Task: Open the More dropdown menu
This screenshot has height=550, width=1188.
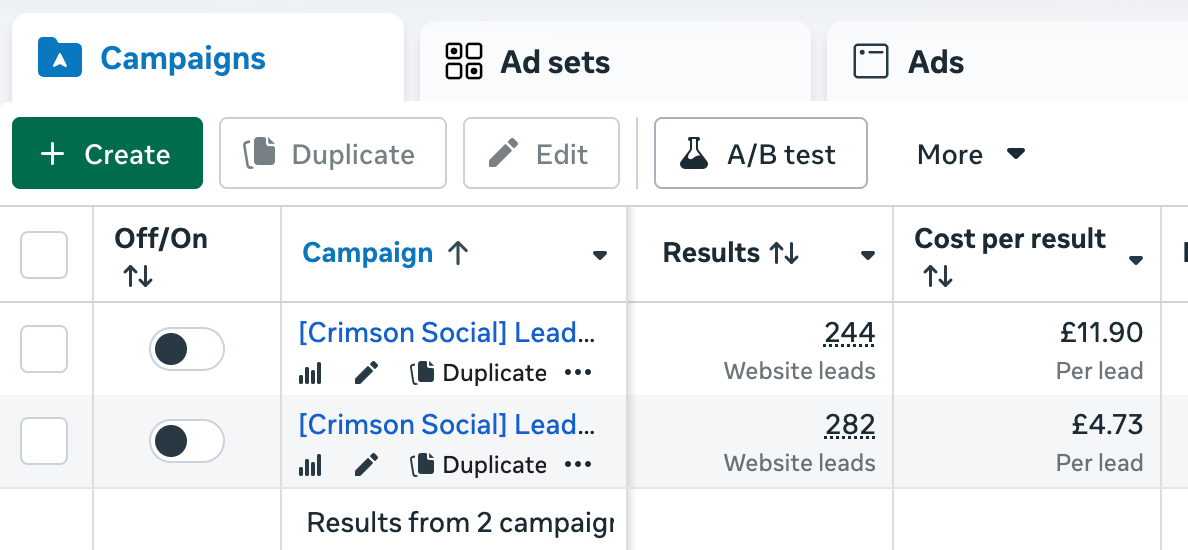Action: [x=971, y=154]
